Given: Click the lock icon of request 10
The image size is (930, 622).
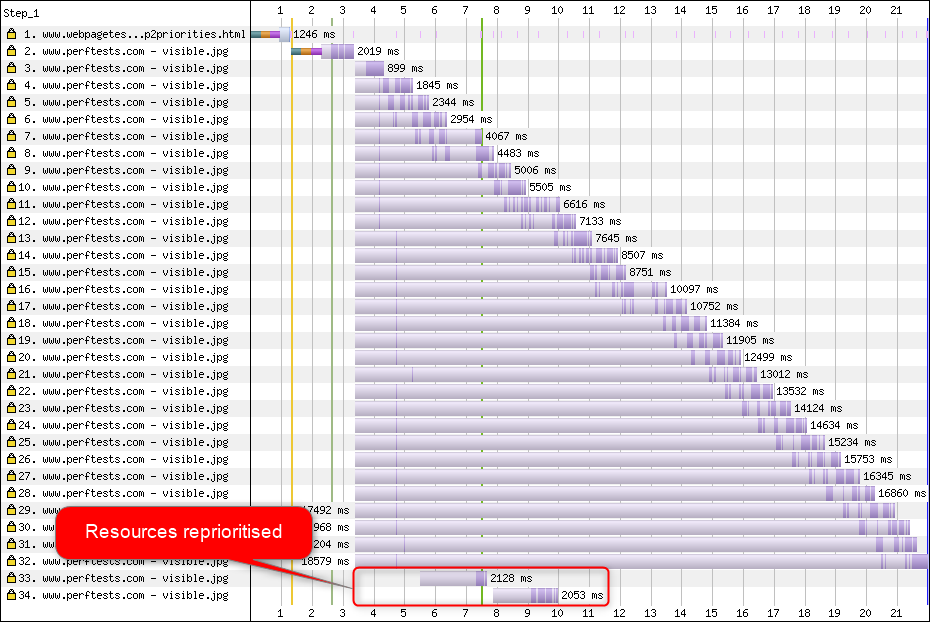Looking at the screenshot, I should pos(11,187).
